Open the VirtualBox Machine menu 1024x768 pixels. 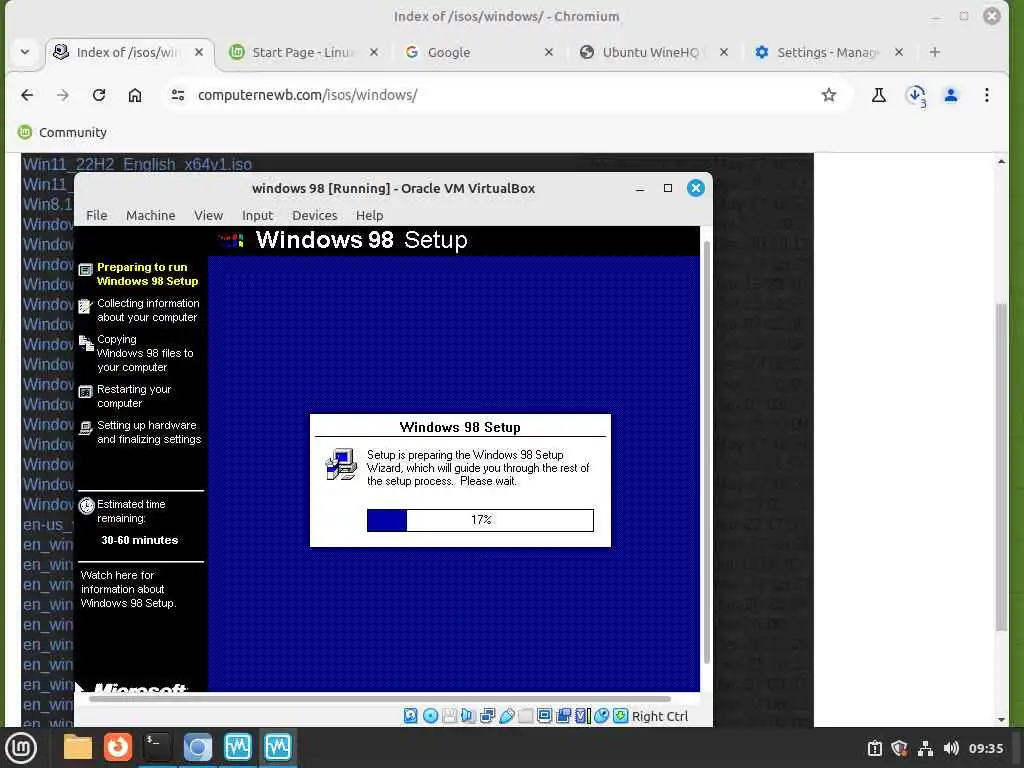click(151, 216)
